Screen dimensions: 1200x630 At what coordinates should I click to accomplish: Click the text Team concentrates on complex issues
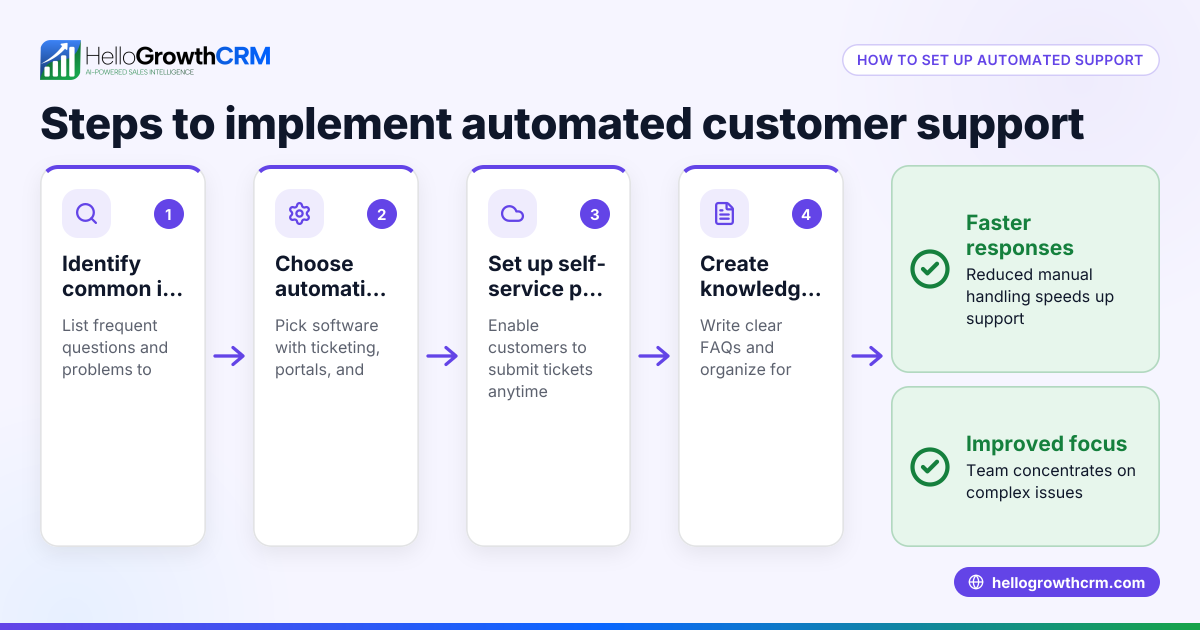coord(1051,482)
